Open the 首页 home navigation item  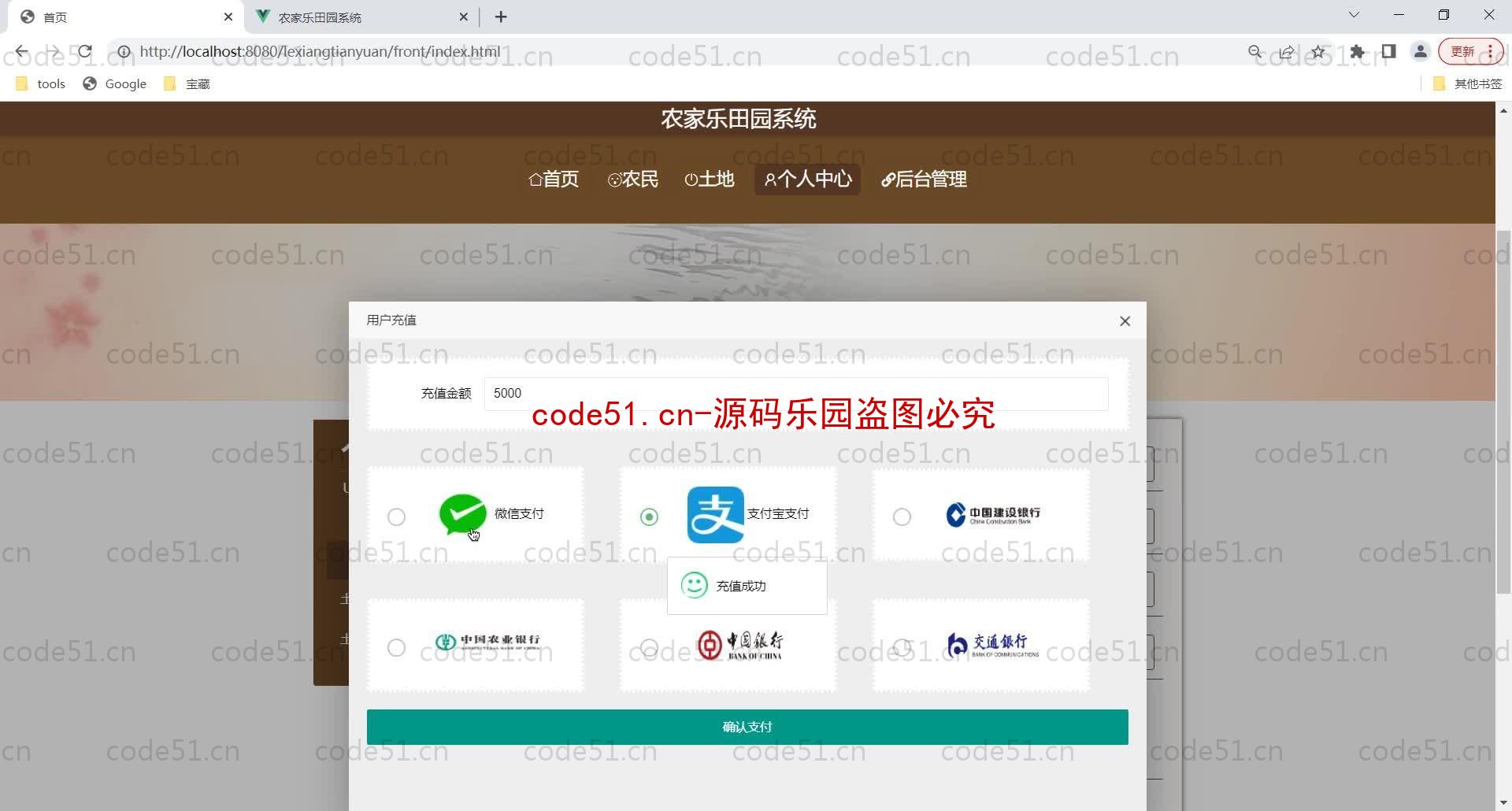(x=554, y=180)
